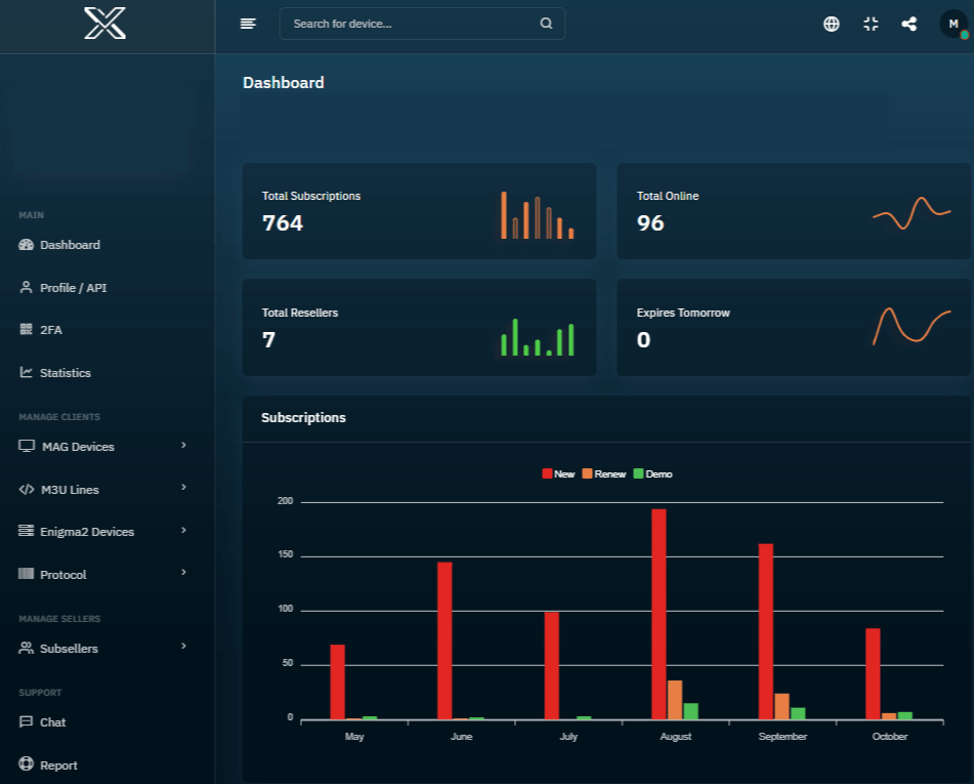Open the Chat support link
Screen dimensions: 975x784
(52, 722)
